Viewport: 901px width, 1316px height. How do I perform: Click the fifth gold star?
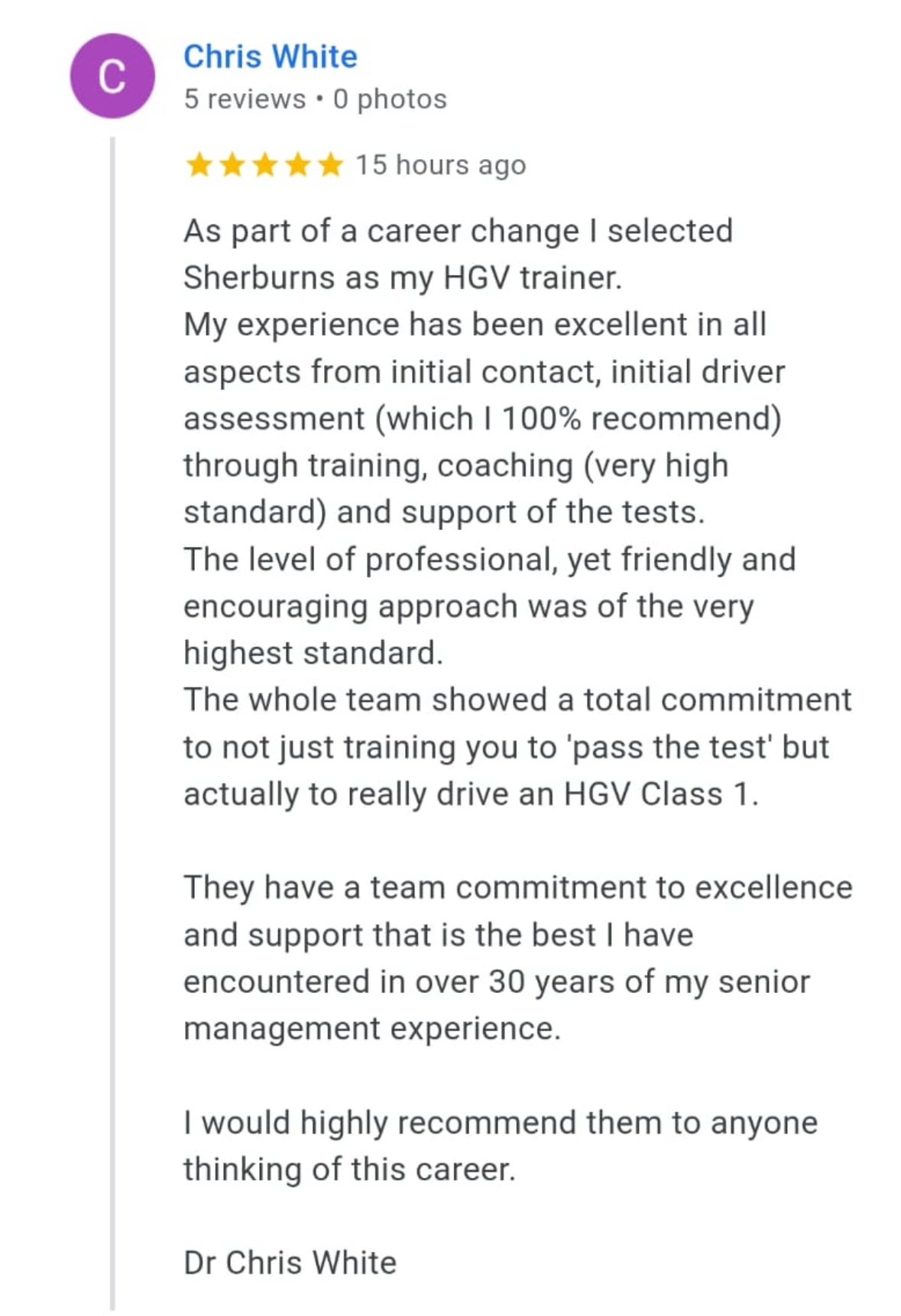(x=330, y=164)
